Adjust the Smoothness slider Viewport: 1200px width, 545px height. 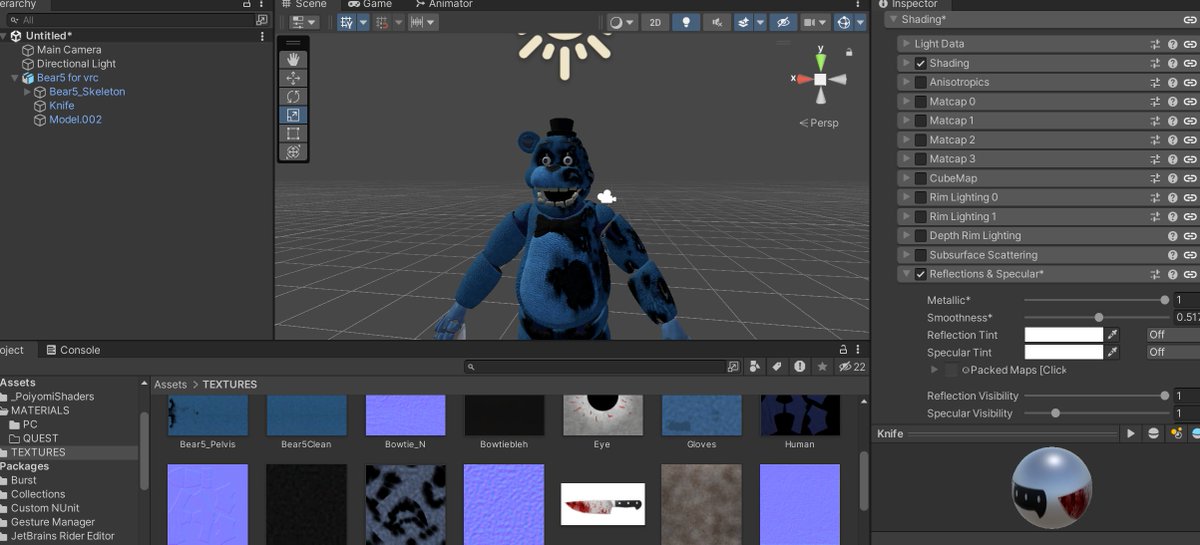(1095, 318)
